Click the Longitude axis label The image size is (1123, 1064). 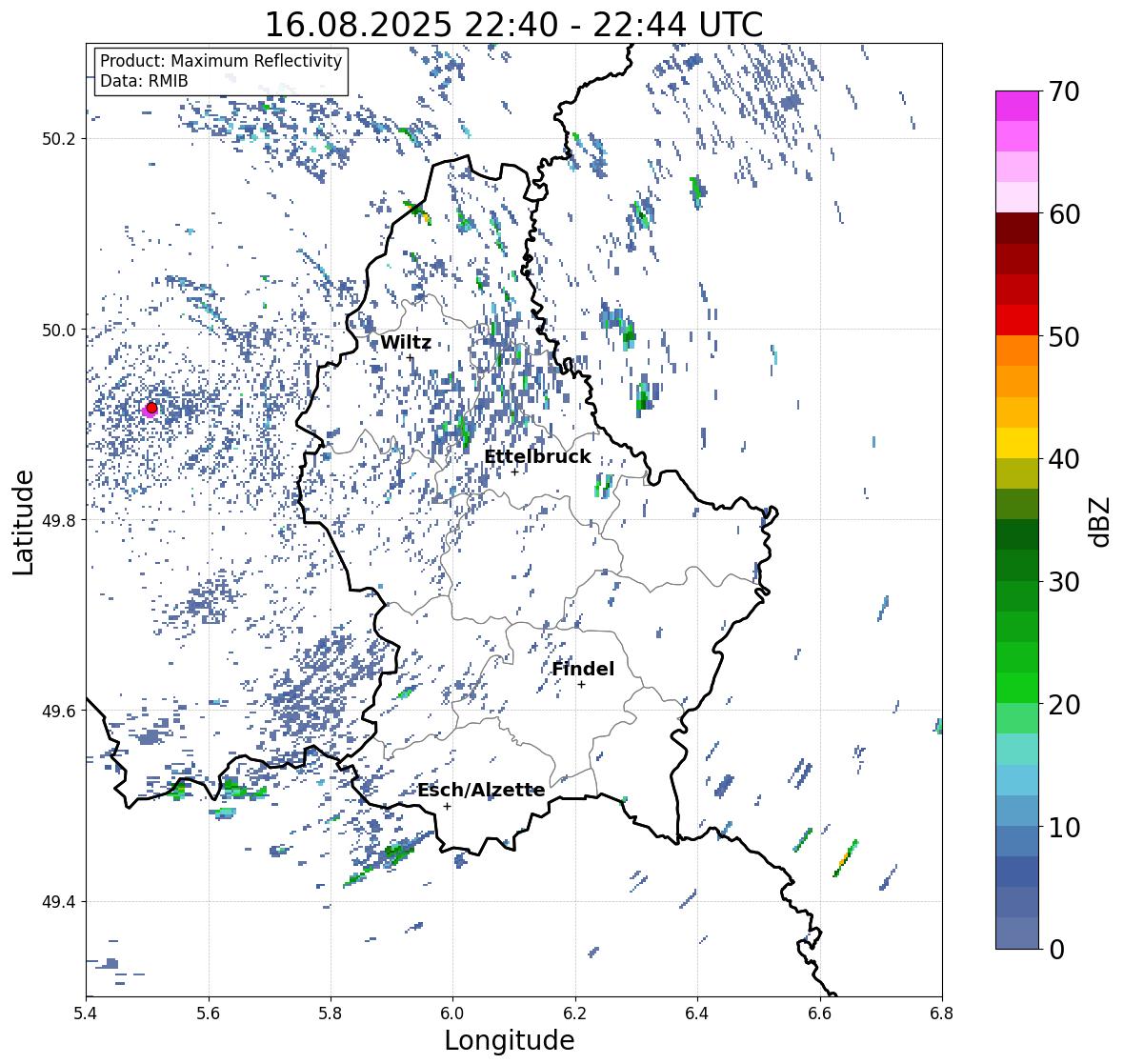pos(510,1040)
